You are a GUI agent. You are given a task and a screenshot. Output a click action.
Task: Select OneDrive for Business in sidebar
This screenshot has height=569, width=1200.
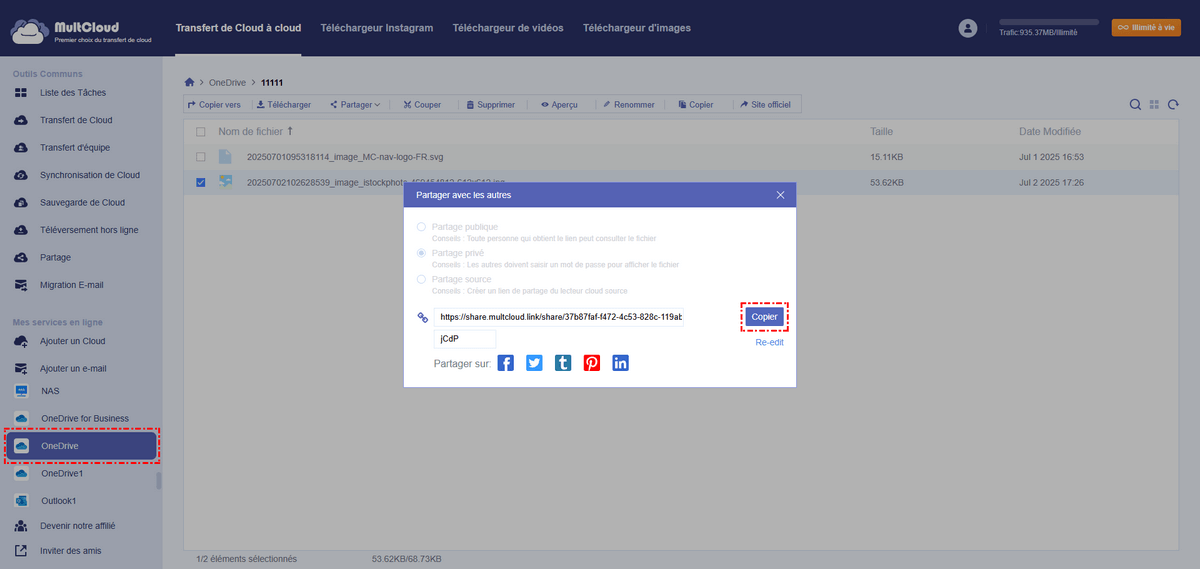(84, 418)
